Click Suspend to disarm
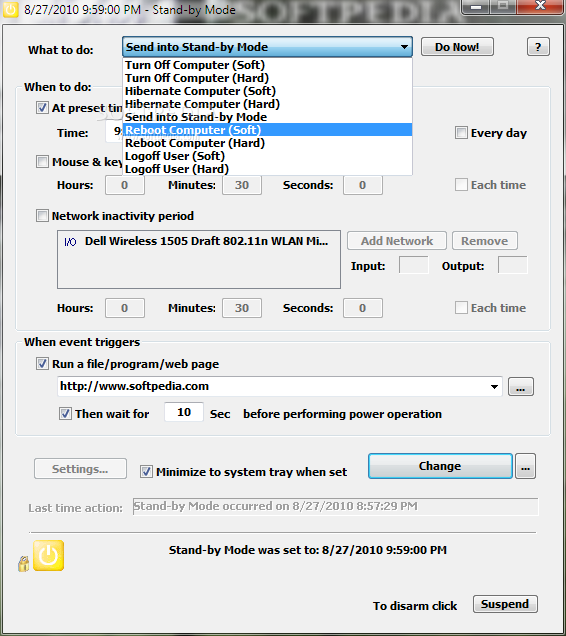Image resolution: width=566 pixels, height=636 pixels. (505, 604)
